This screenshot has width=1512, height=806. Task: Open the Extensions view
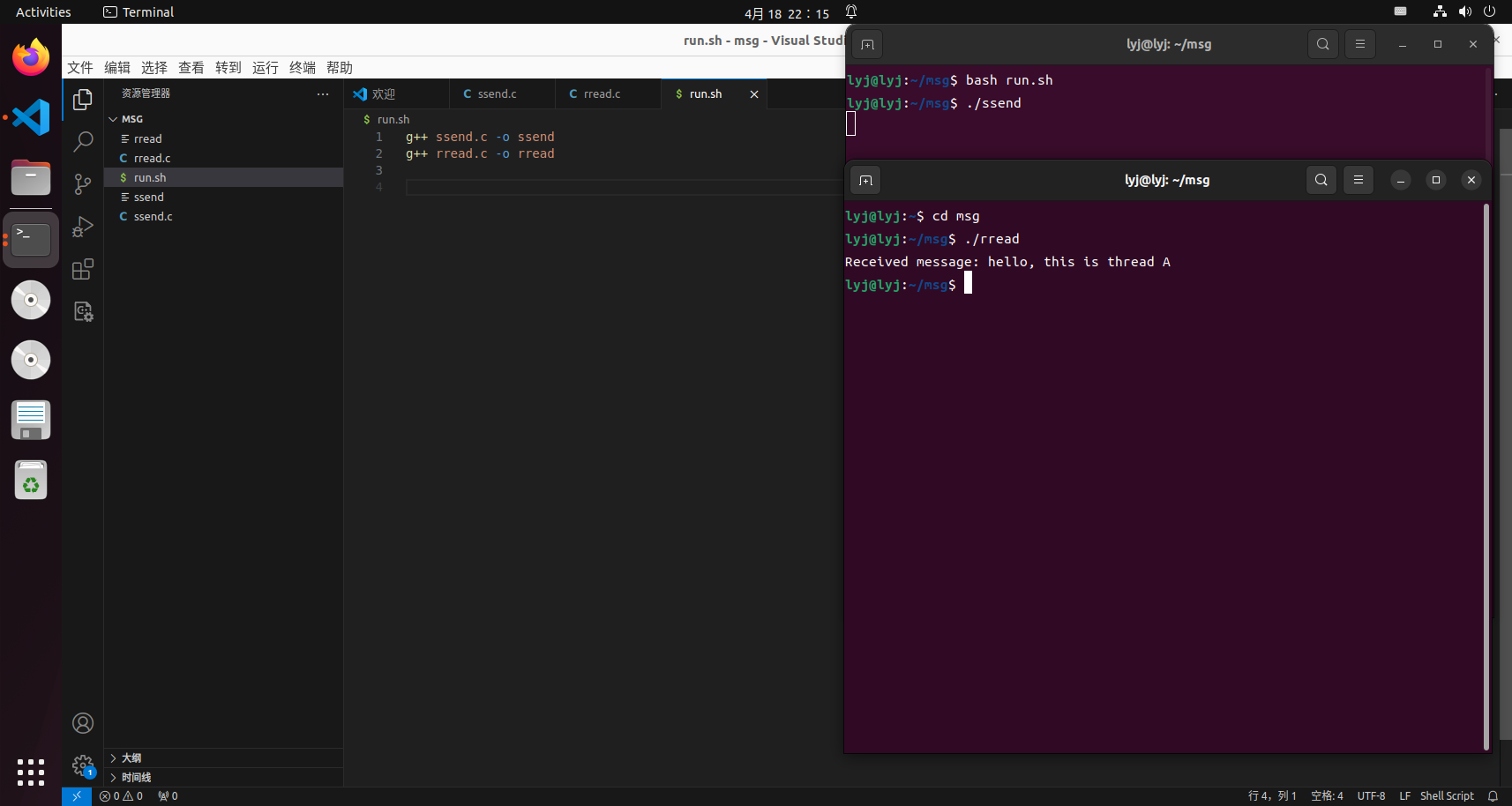83,269
